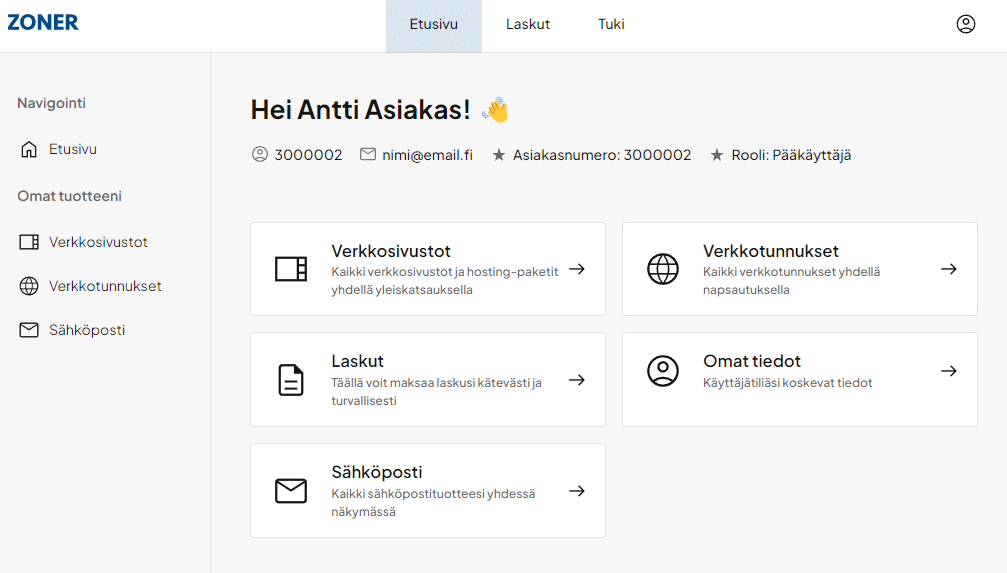Open Sähköposti in the sidebar

(87, 330)
